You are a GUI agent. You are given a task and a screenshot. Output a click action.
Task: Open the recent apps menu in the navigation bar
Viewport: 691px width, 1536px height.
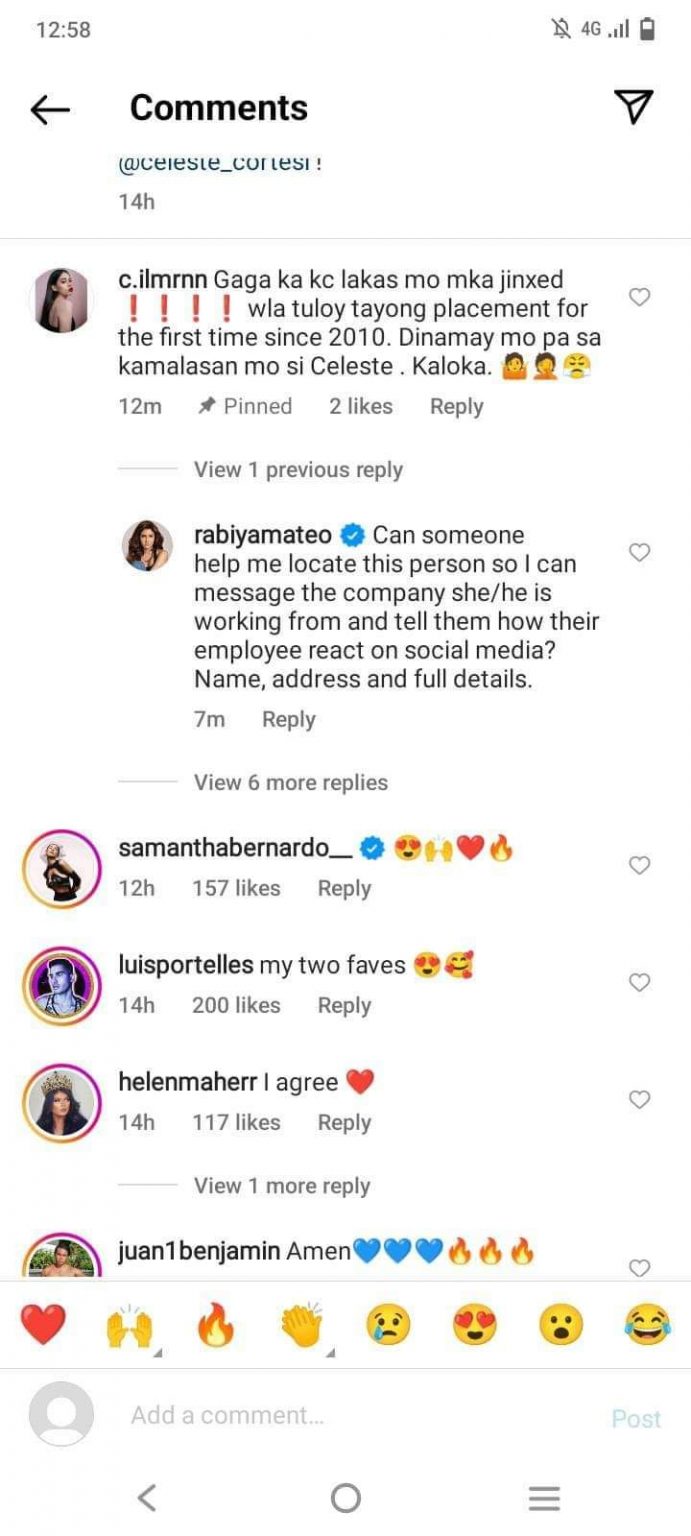tap(544, 1498)
